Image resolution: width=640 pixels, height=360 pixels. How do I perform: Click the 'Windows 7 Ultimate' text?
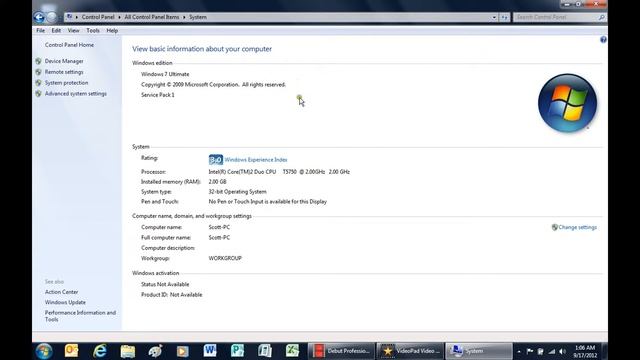coord(165,74)
